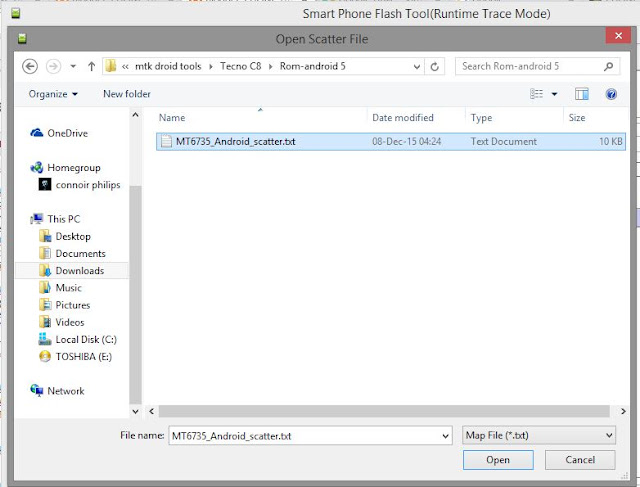
Task: Sort by the Type column header
Action: click(514, 118)
